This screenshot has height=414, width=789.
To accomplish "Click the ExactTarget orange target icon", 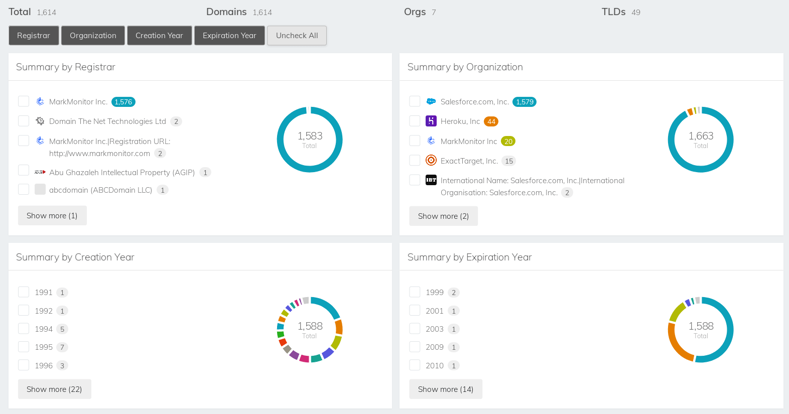I will click(431, 160).
